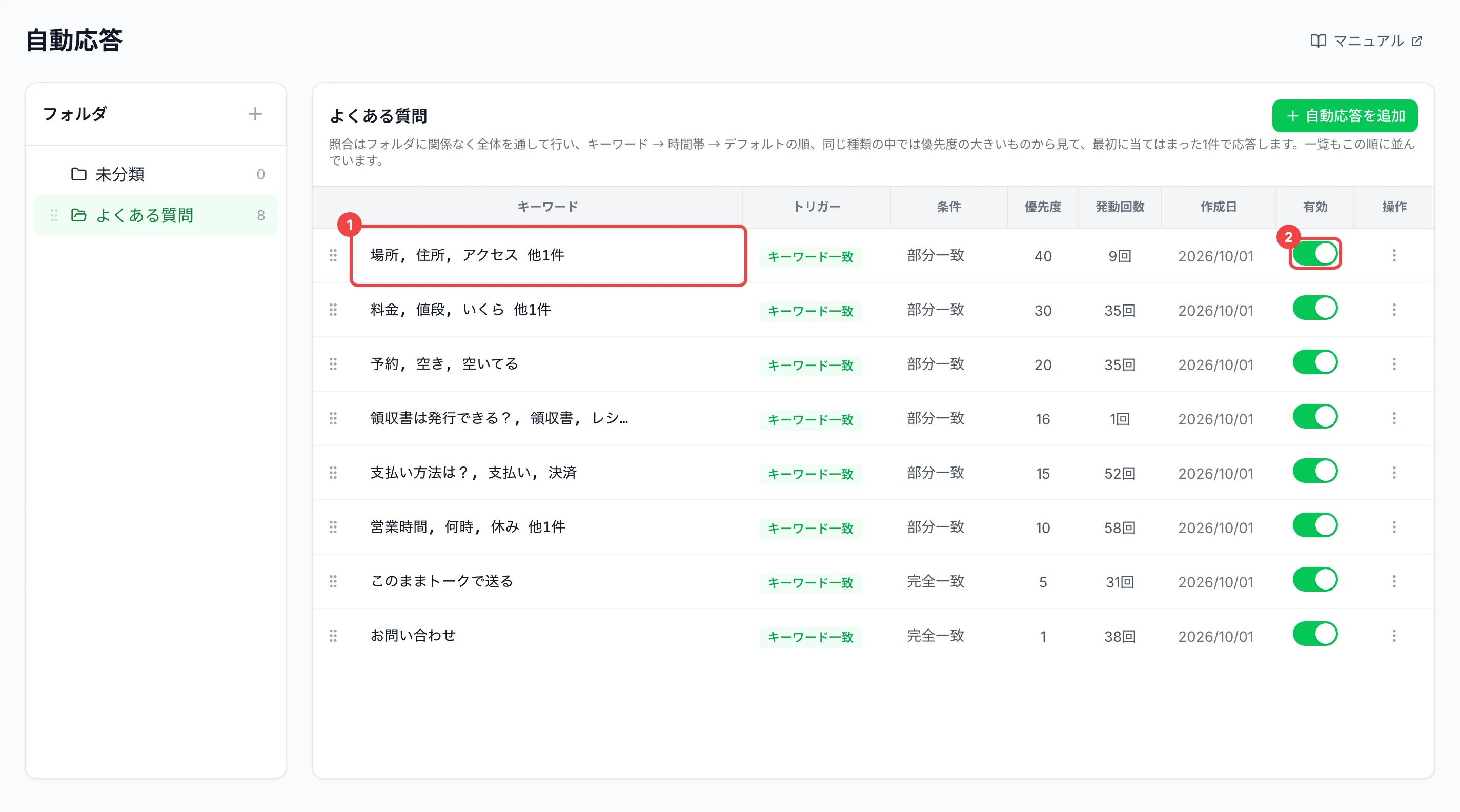Click drag handle of 料金, 値段 row
This screenshot has height=812, width=1460.
point(333,310)
